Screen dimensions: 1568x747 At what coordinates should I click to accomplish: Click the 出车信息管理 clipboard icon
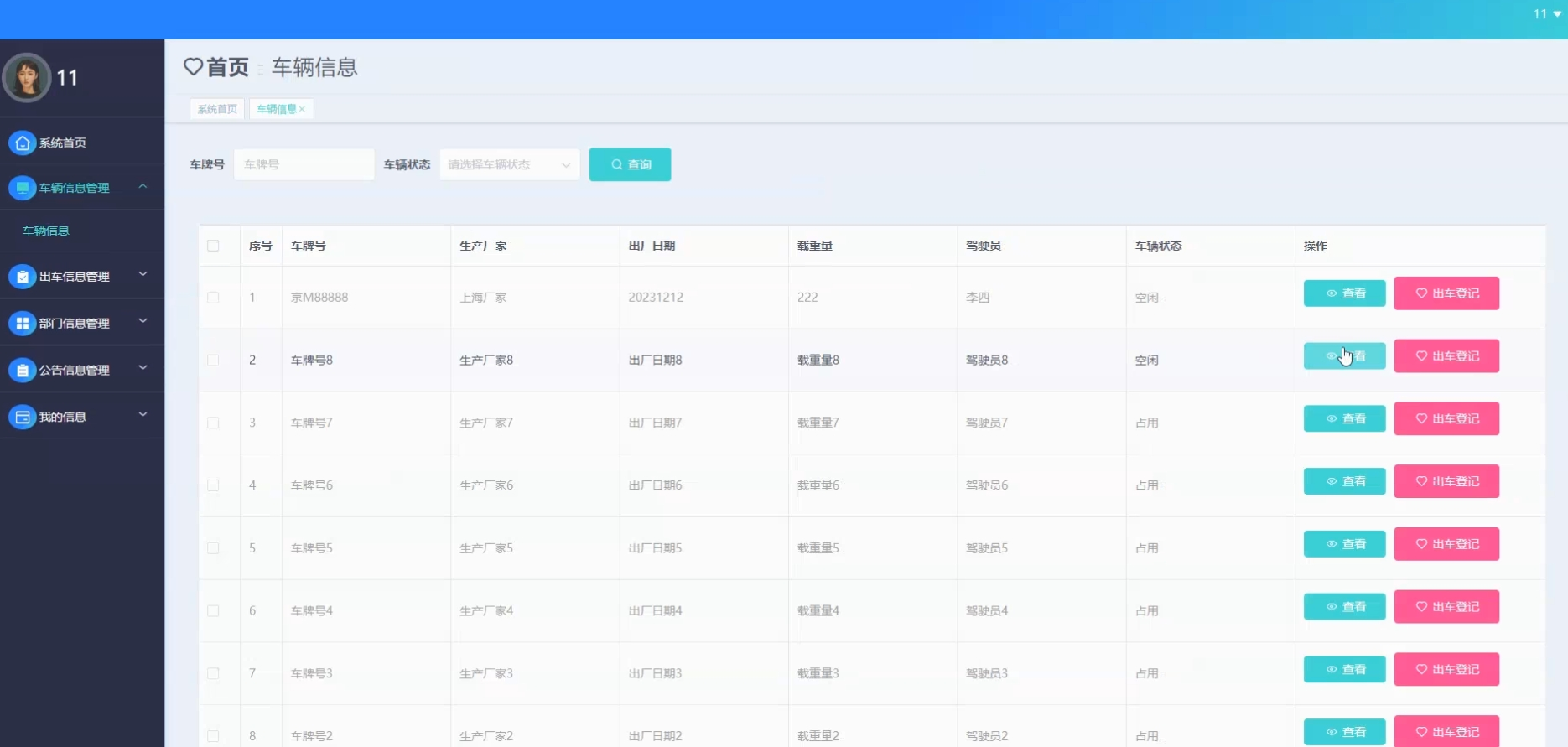click(x=23, y=277)
